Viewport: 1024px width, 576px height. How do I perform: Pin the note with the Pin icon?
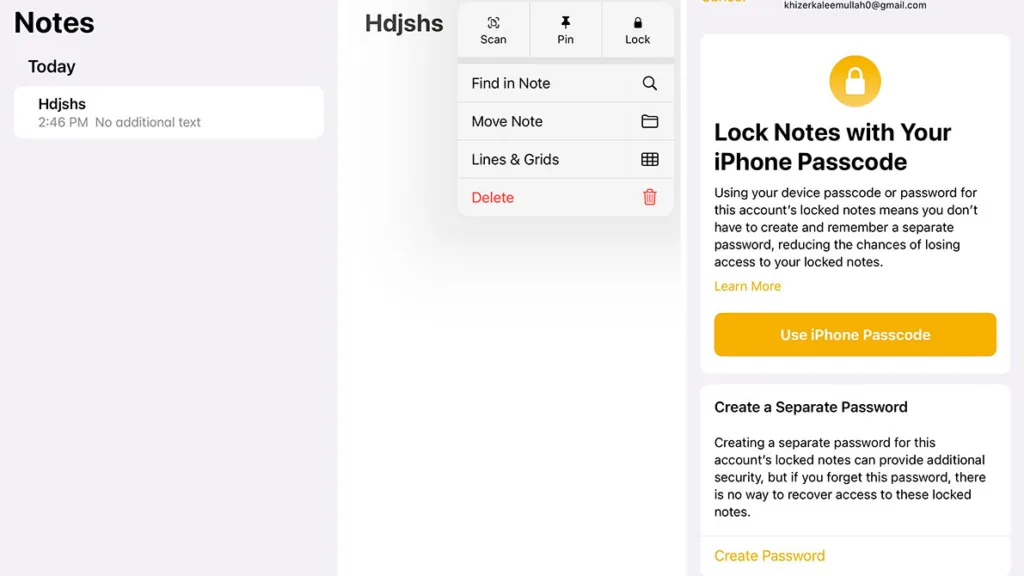pyautogui.click(x=566, y=23)
